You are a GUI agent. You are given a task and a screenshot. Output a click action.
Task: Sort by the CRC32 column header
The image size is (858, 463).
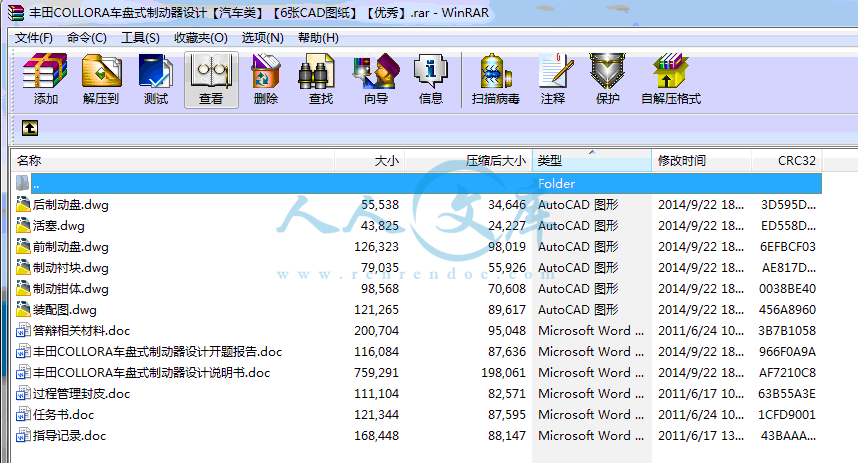tap(787, 160)
